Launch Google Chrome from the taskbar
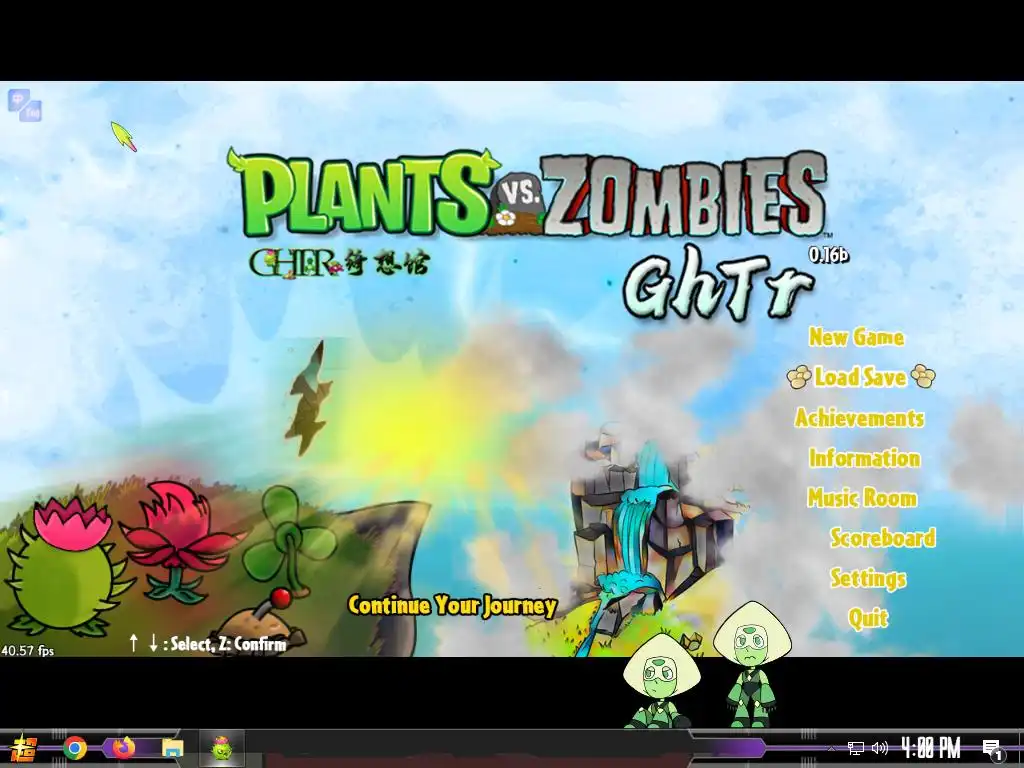 click(x=75, y=748)
